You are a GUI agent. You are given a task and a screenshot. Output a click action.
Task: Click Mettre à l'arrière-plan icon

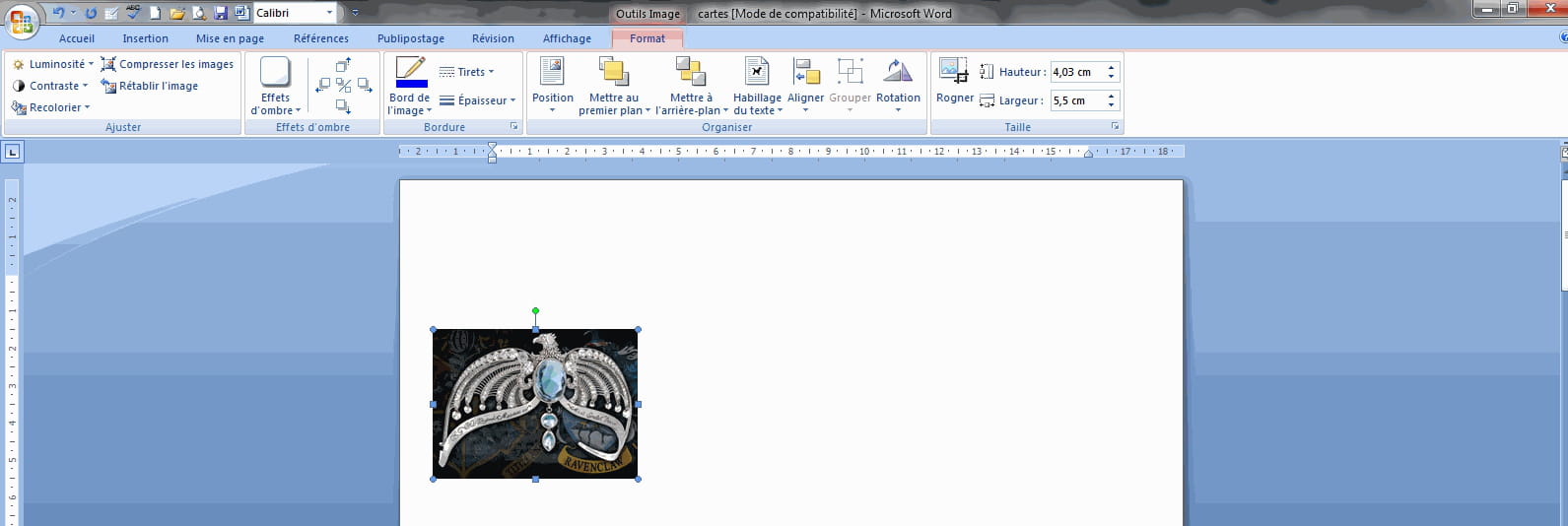click(690, 71)
